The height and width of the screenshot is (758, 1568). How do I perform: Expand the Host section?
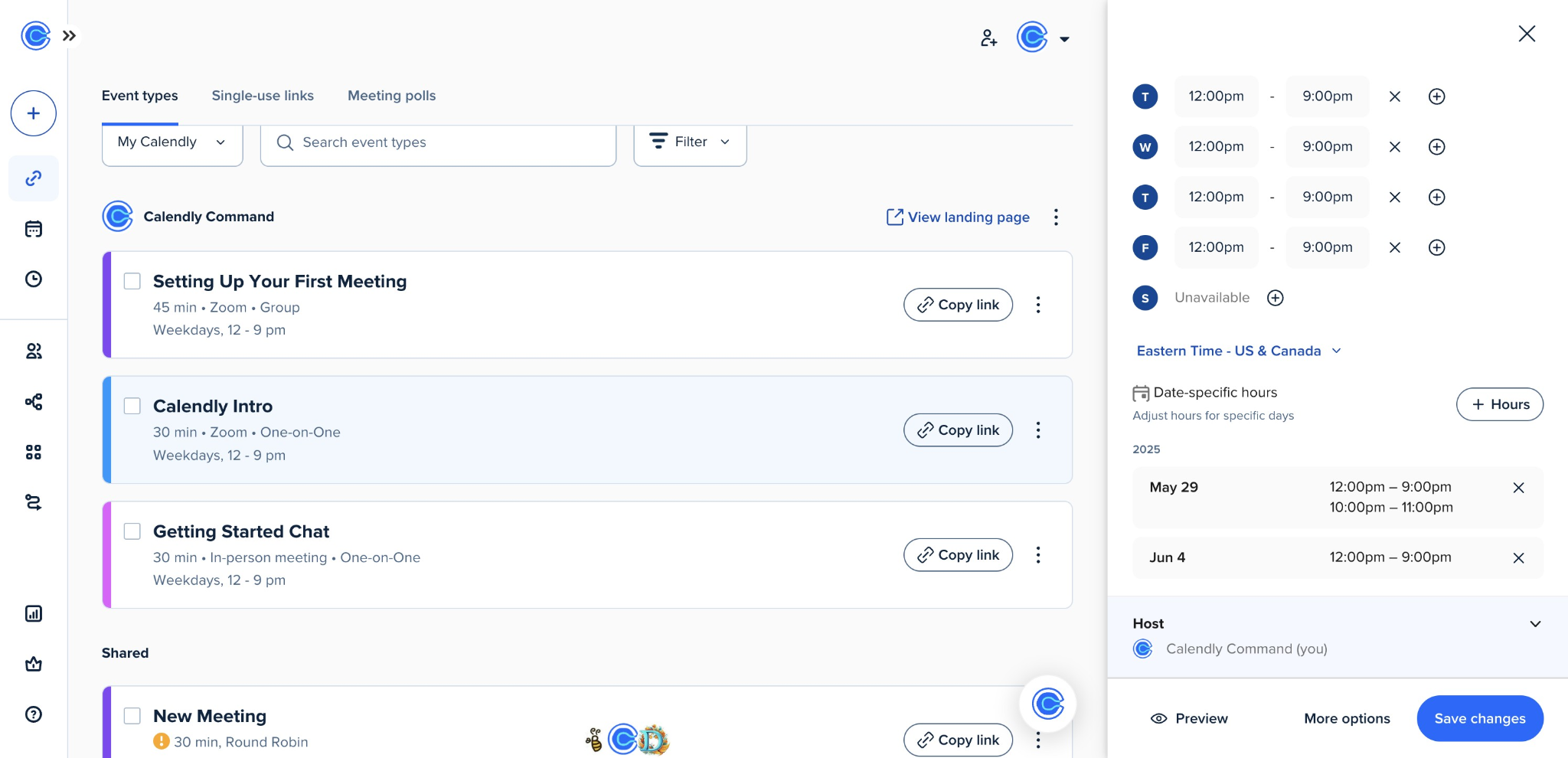tap(1535, 624)
